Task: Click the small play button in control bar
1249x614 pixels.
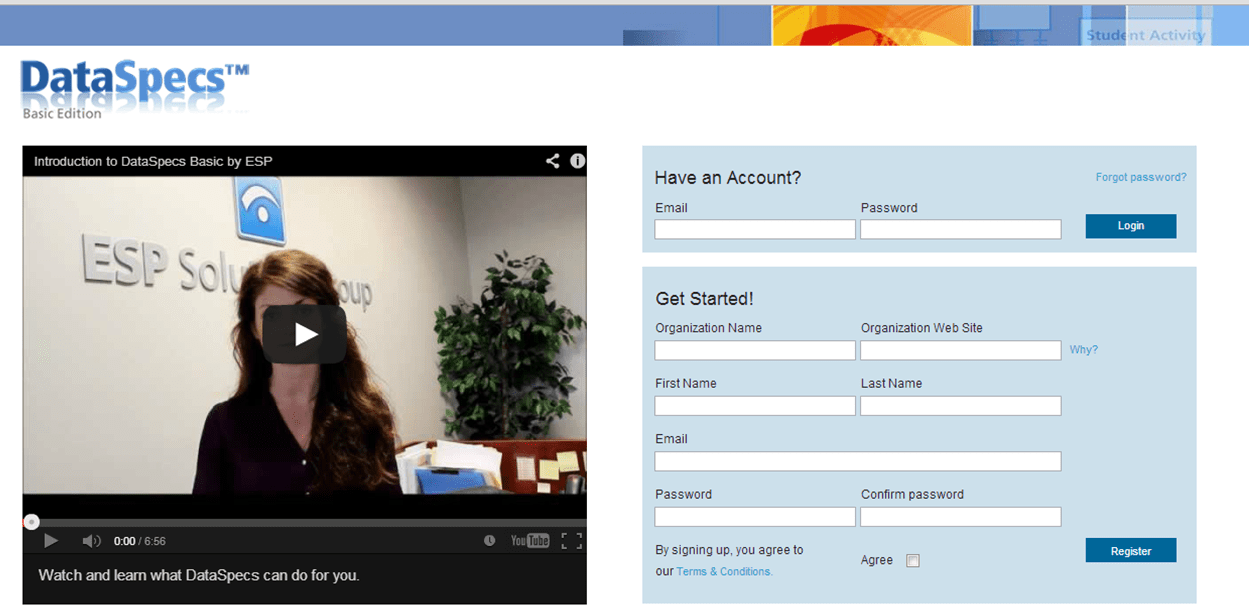Action: [51, 541]
